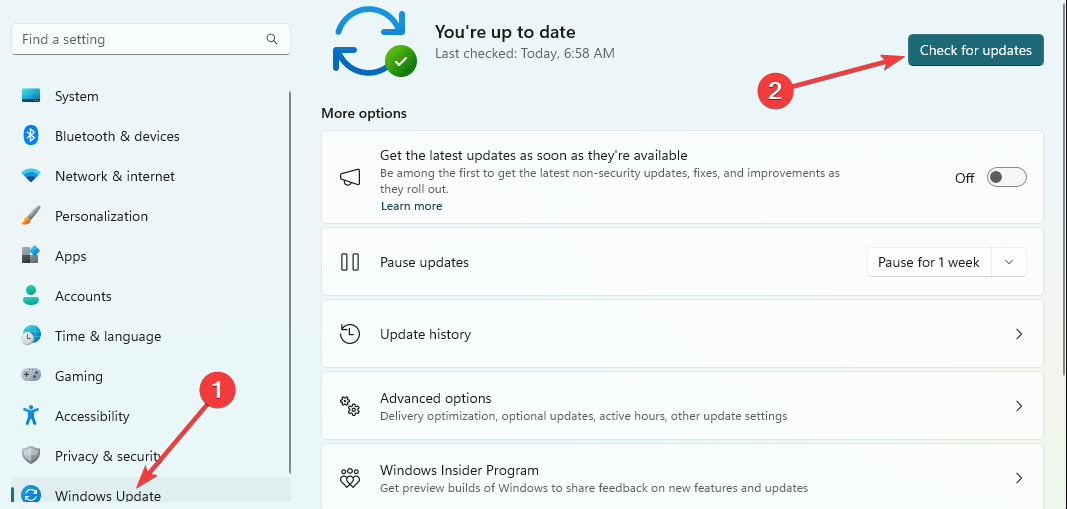Follow the Learn more link
Image resolution: width=1067 pixels, height=509 pixels.
(411, 206)
